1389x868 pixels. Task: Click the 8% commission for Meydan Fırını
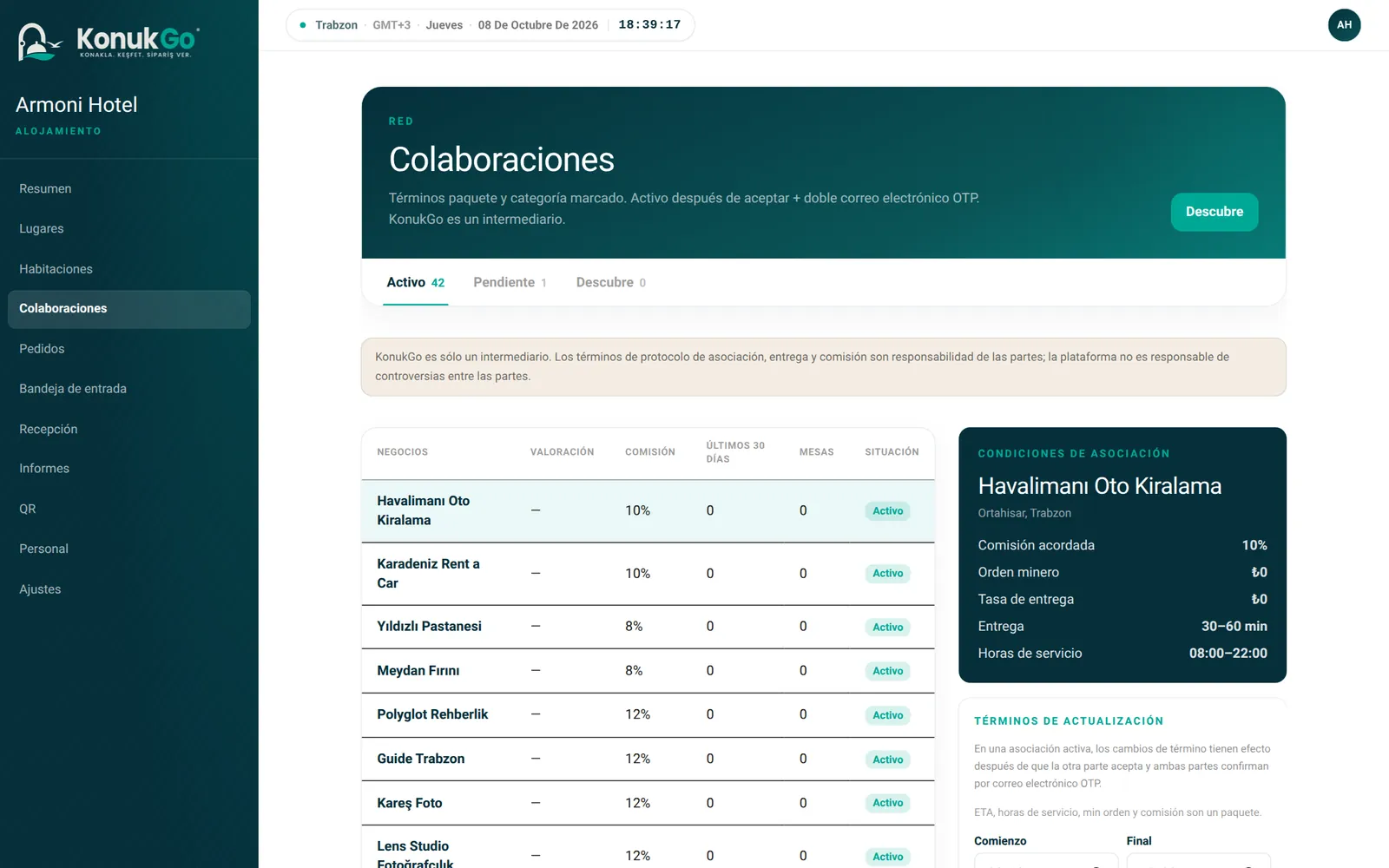pos(634,670)
